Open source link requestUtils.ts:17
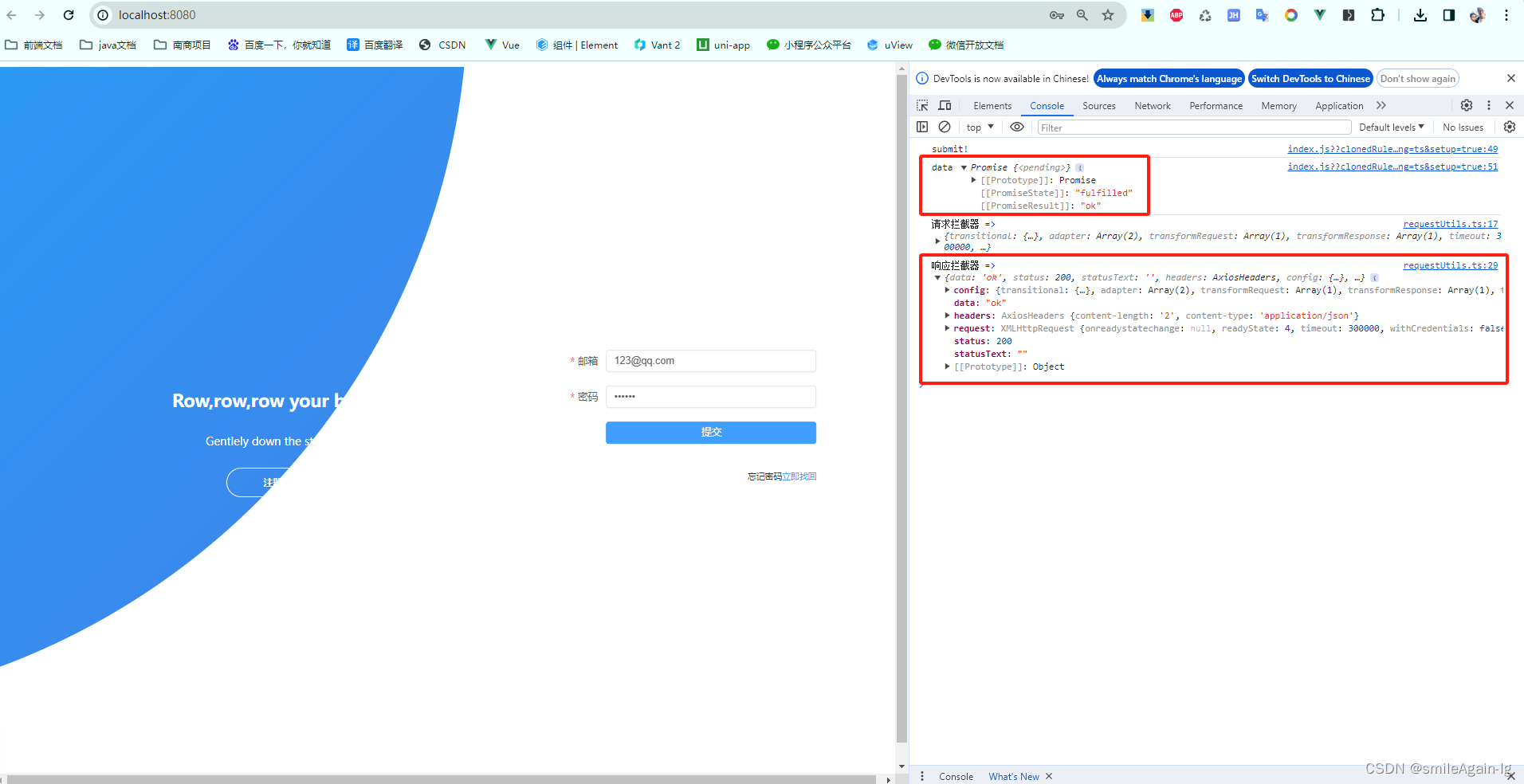Screen dimensions: 1524x784 pos(1451,224)
